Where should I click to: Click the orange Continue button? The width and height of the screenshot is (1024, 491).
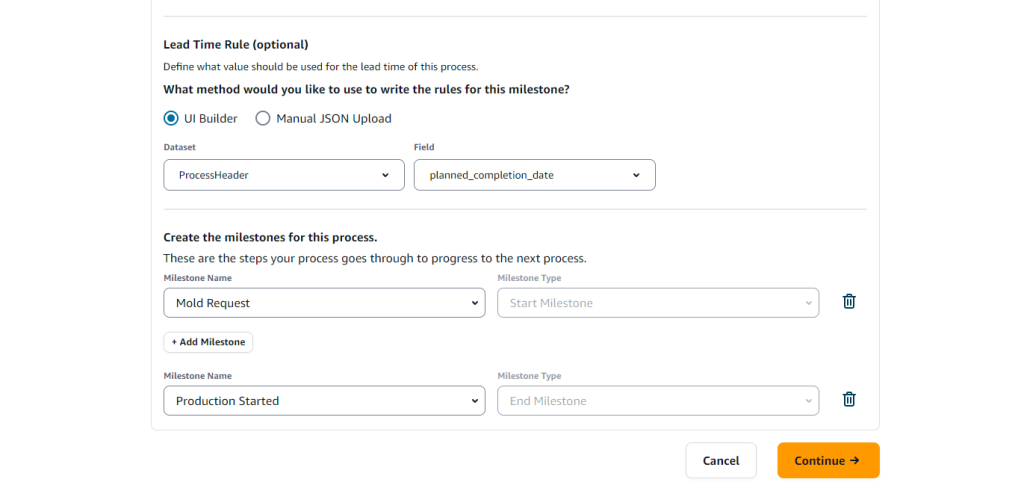(x=828, y=461)
